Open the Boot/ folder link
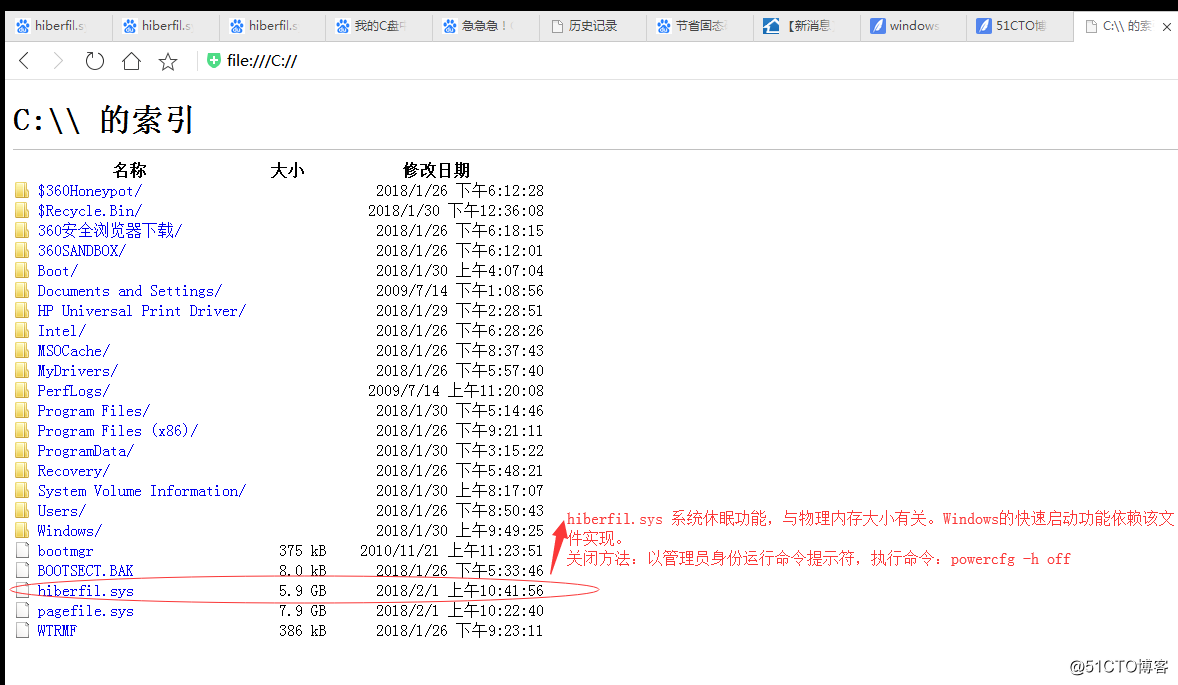1178x685 pixels. [58, 271]
